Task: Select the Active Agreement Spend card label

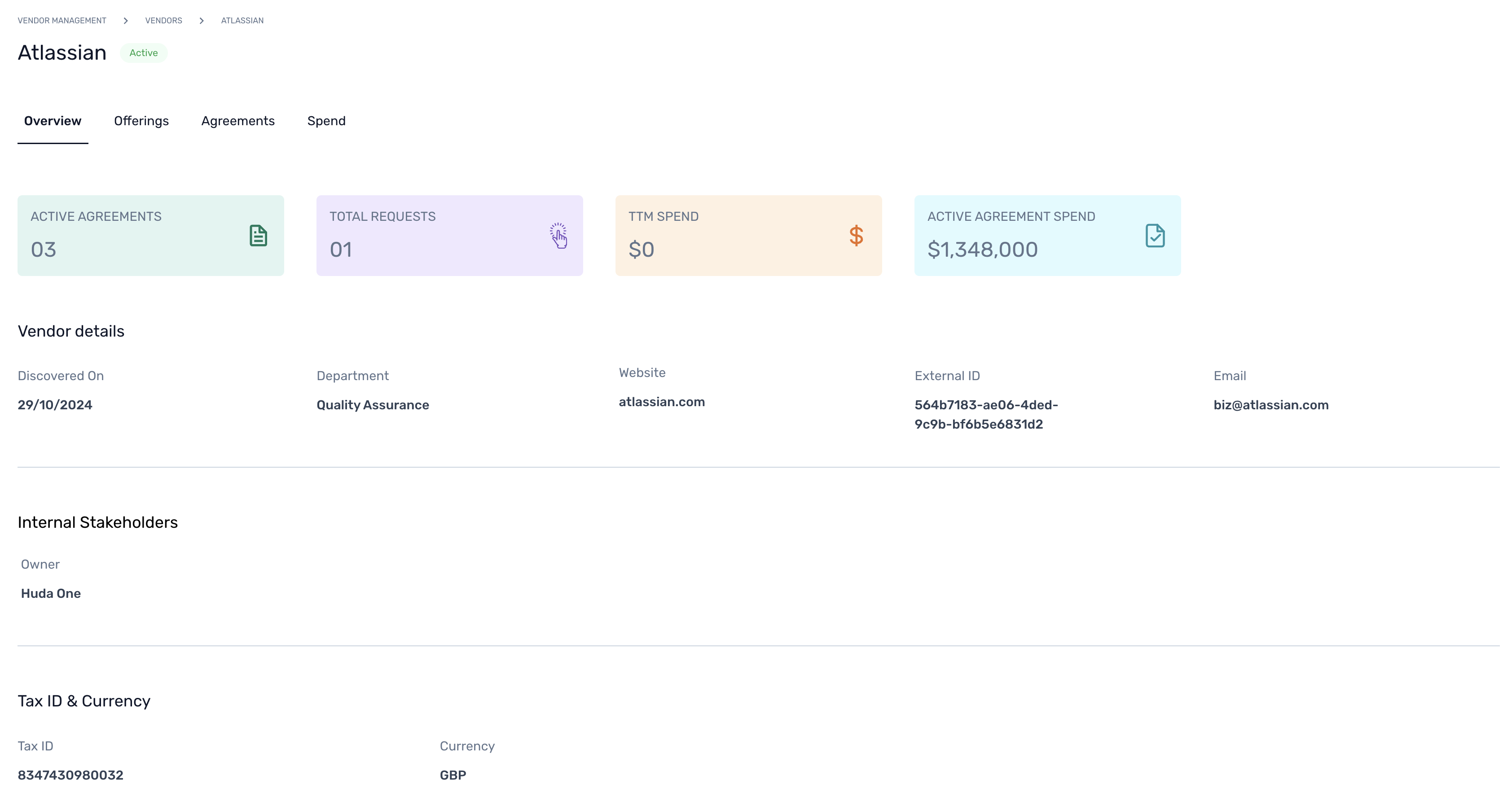Action: pyautogui.click(x=1011, y=216)
